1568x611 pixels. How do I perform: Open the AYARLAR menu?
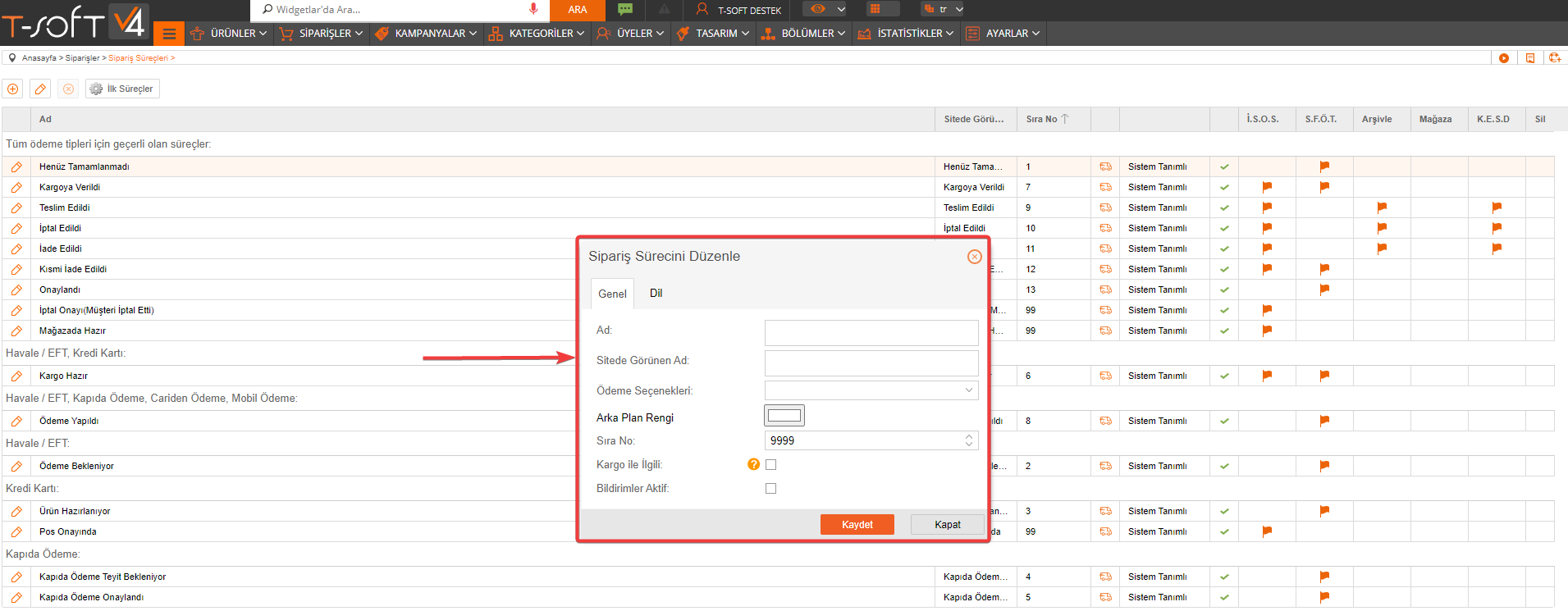(1003, 34)
